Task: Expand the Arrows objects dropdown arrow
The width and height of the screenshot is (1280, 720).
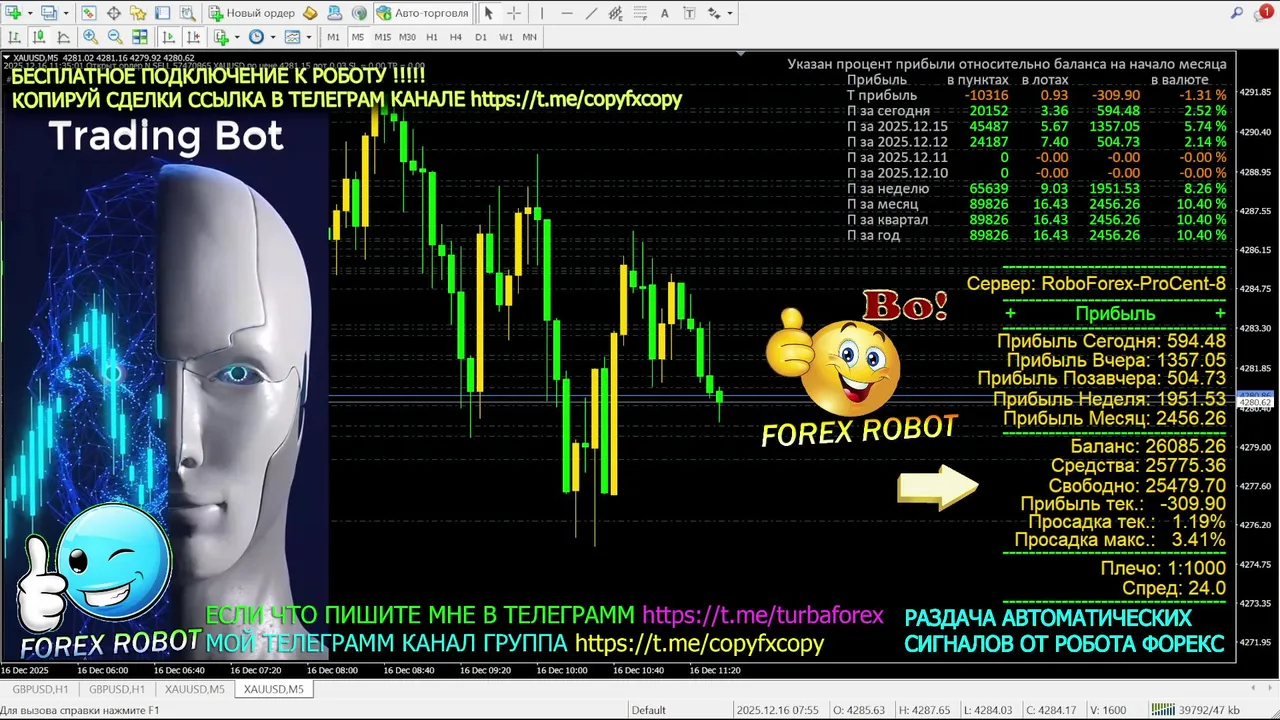Action: [x=730, y=13]
